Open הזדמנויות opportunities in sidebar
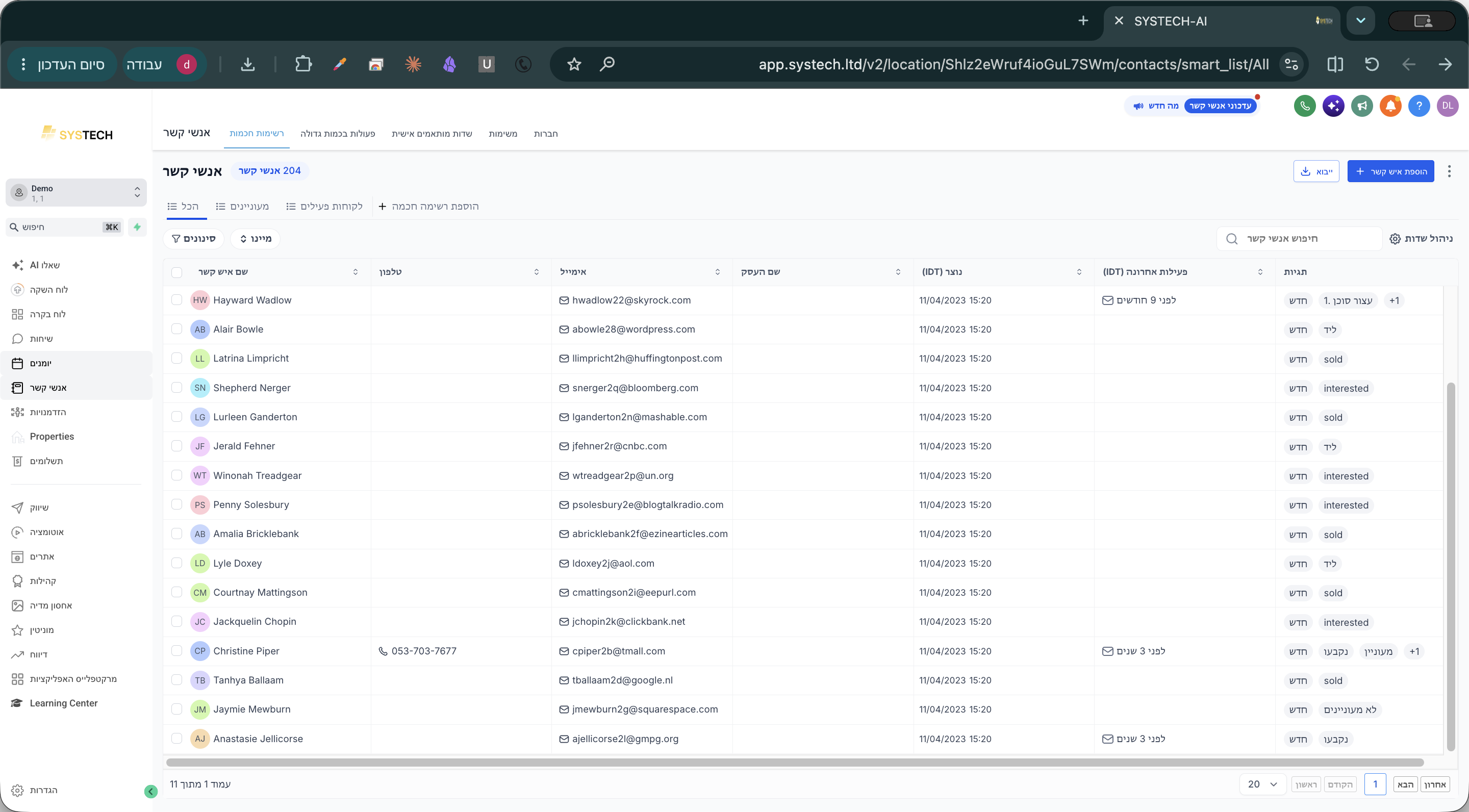Screen dimensions: 1469x812 48,412
